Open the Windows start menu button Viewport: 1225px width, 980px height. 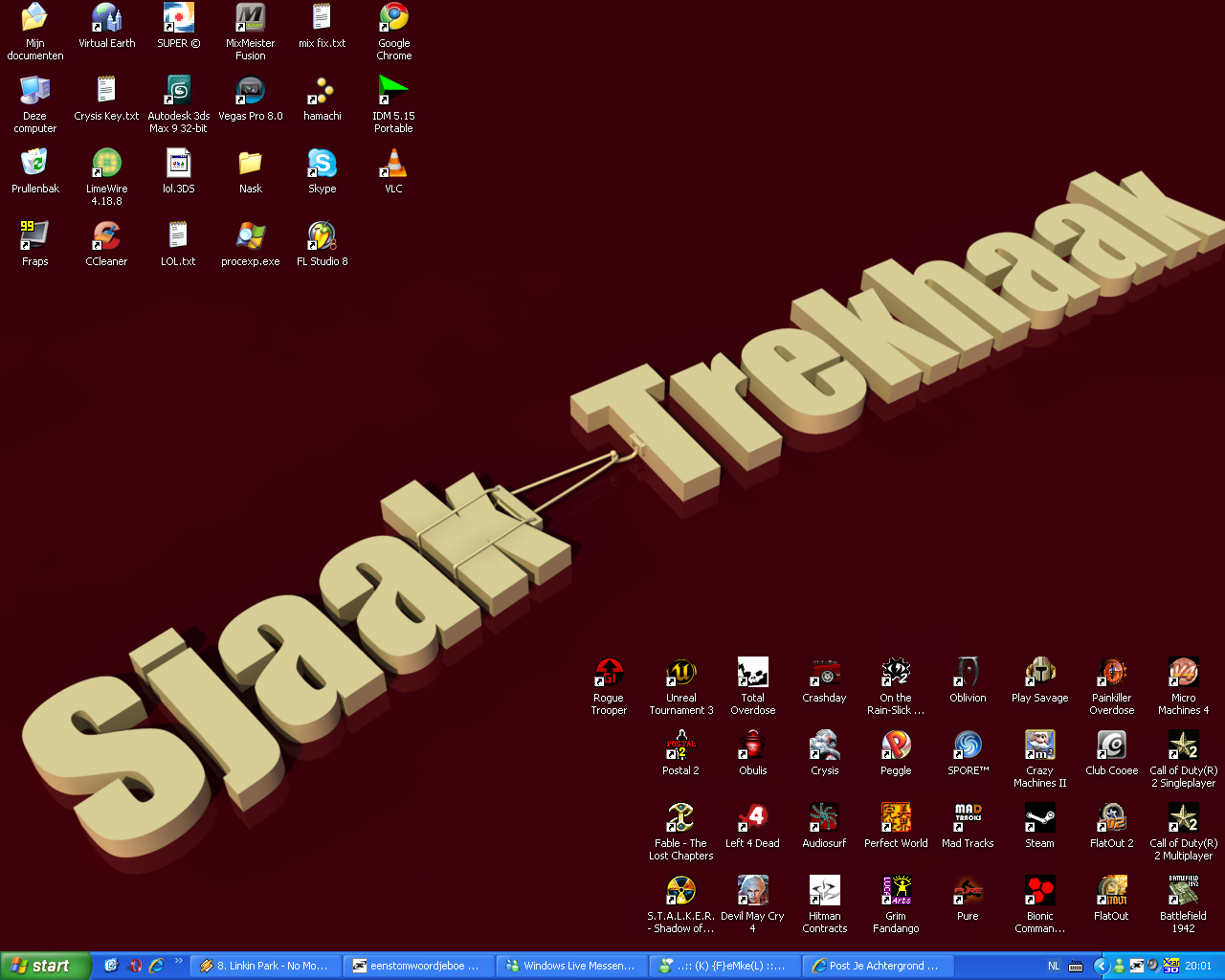coord(46,966)
